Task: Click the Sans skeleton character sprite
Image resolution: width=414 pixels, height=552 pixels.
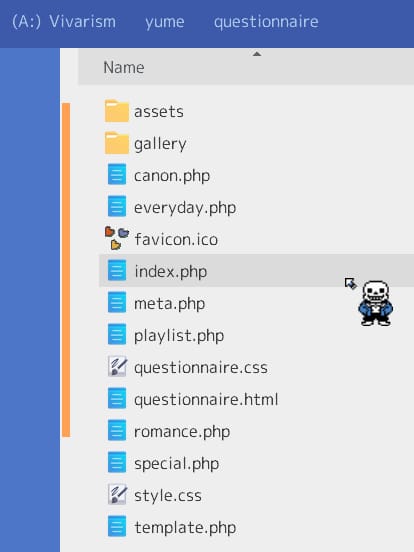Action: (x=376, y=303)
